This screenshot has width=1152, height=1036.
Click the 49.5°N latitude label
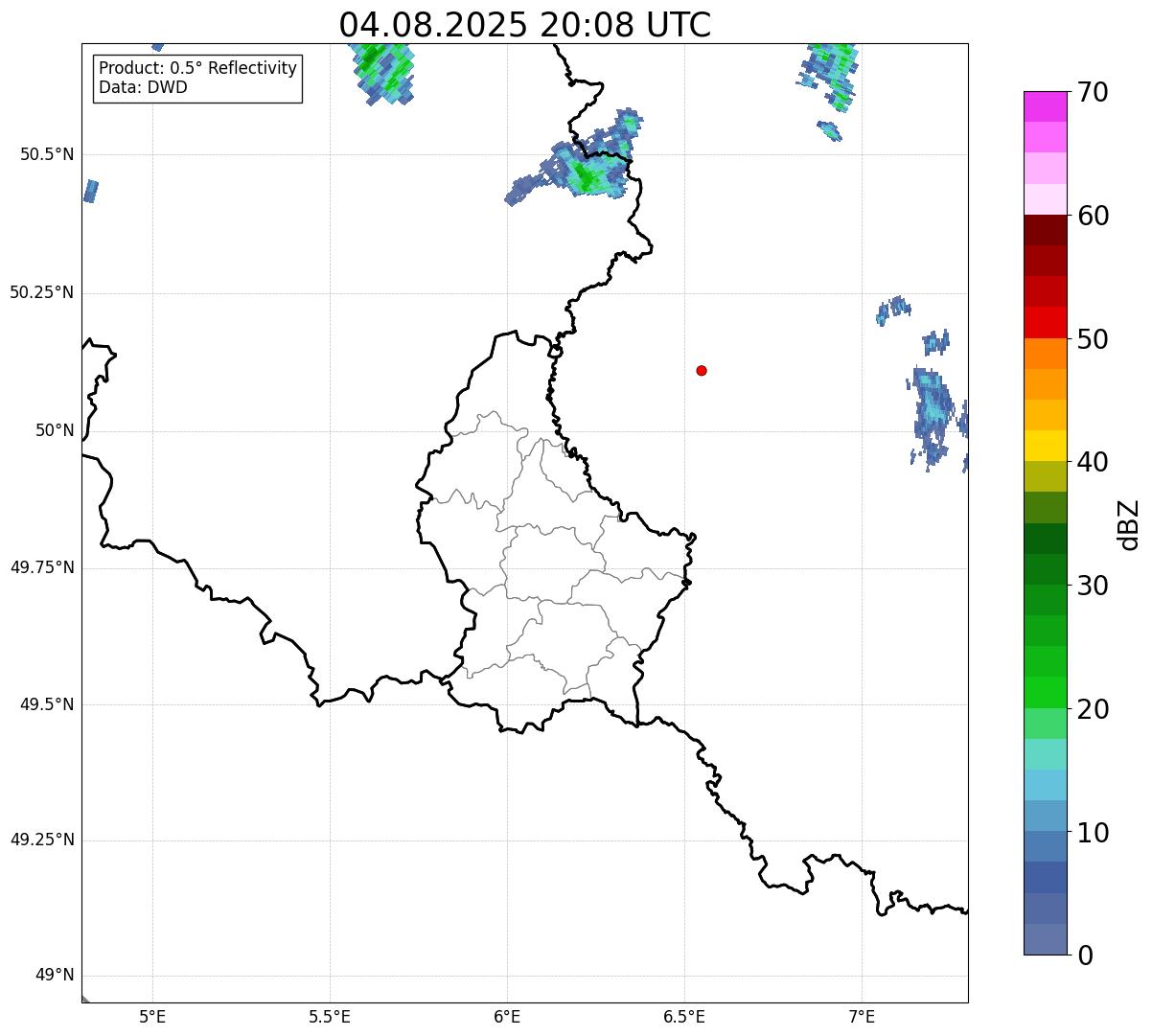46,704
